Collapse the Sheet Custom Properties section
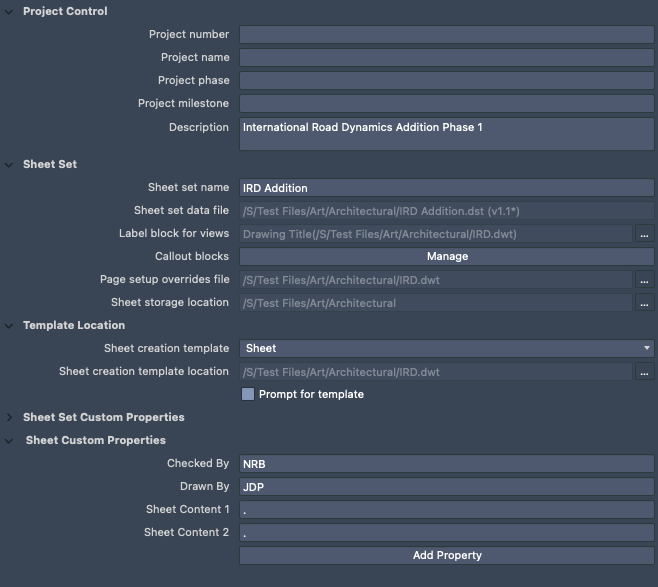 pyautogui.click(x=11, y=440)
